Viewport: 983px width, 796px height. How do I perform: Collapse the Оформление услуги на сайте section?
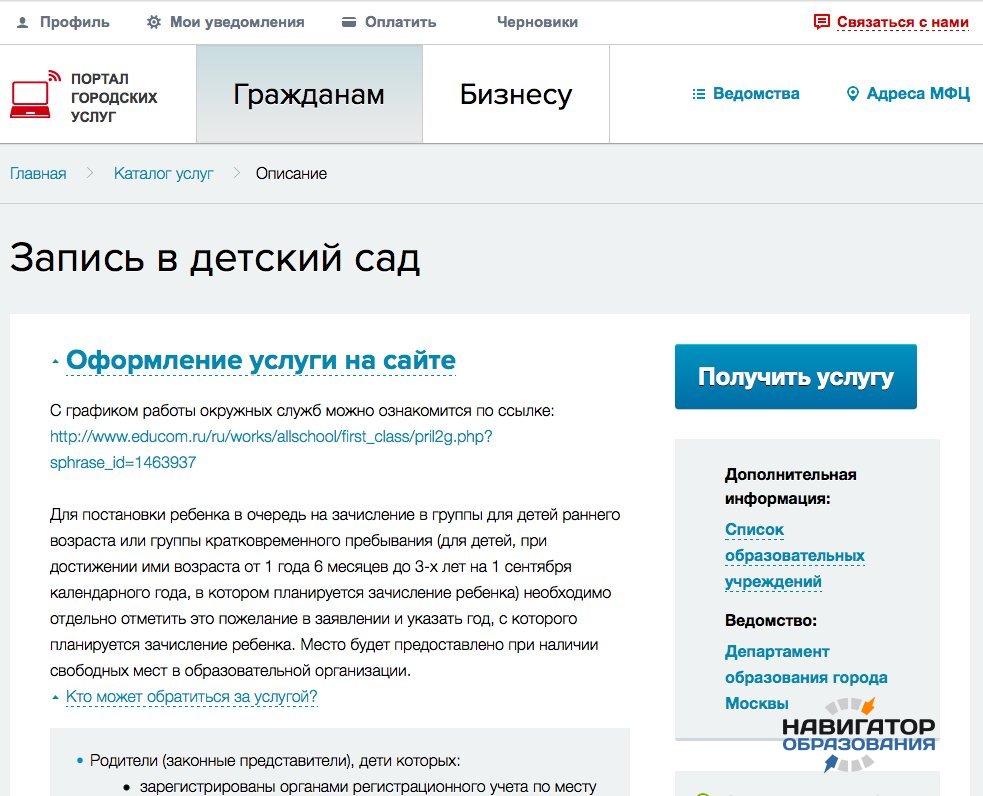(x=260, y=360)
